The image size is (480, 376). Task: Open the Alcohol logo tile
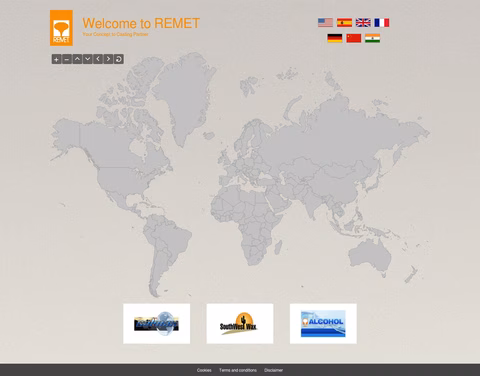323,324
